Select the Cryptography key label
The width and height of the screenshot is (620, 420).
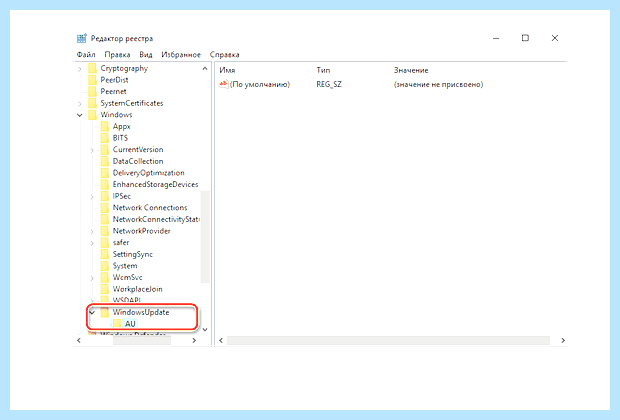coord(124,68)
